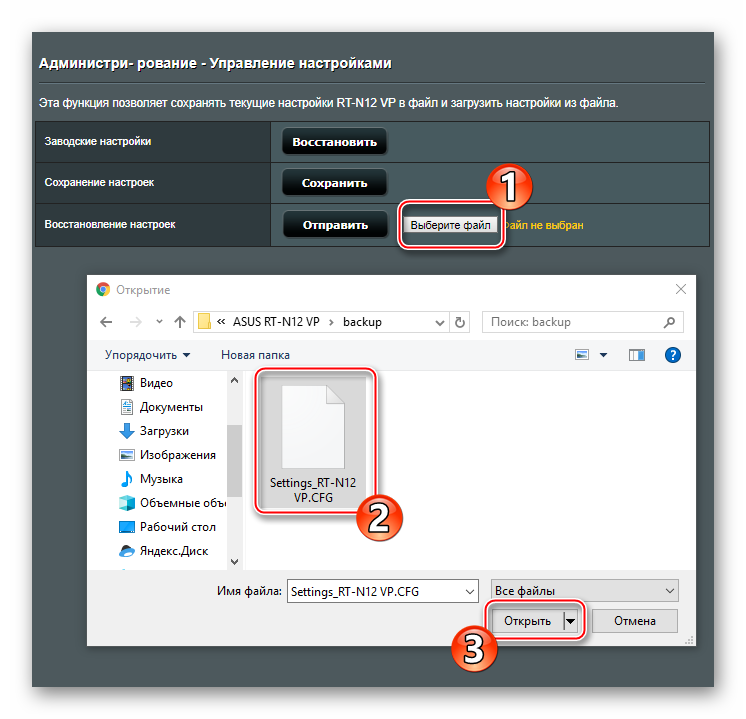Click Новая папка in the toolbar
Screen dimensions: 746x719
(255, 355)
